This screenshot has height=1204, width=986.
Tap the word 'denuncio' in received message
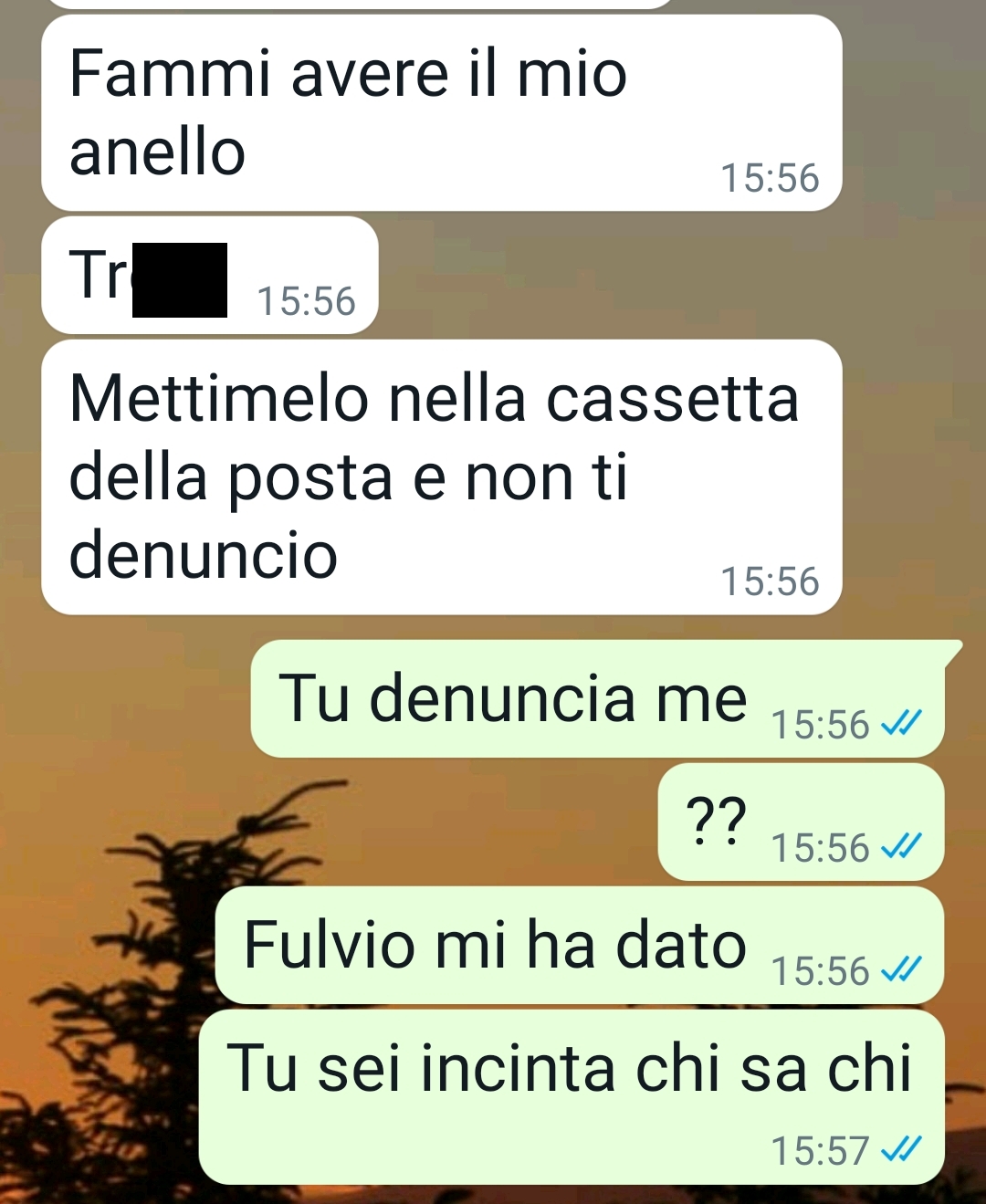[x=204, y=555]
